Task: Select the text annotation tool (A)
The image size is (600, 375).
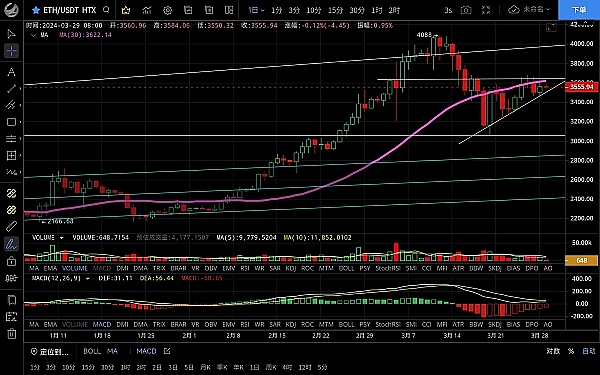Action: tap(11, 72)
